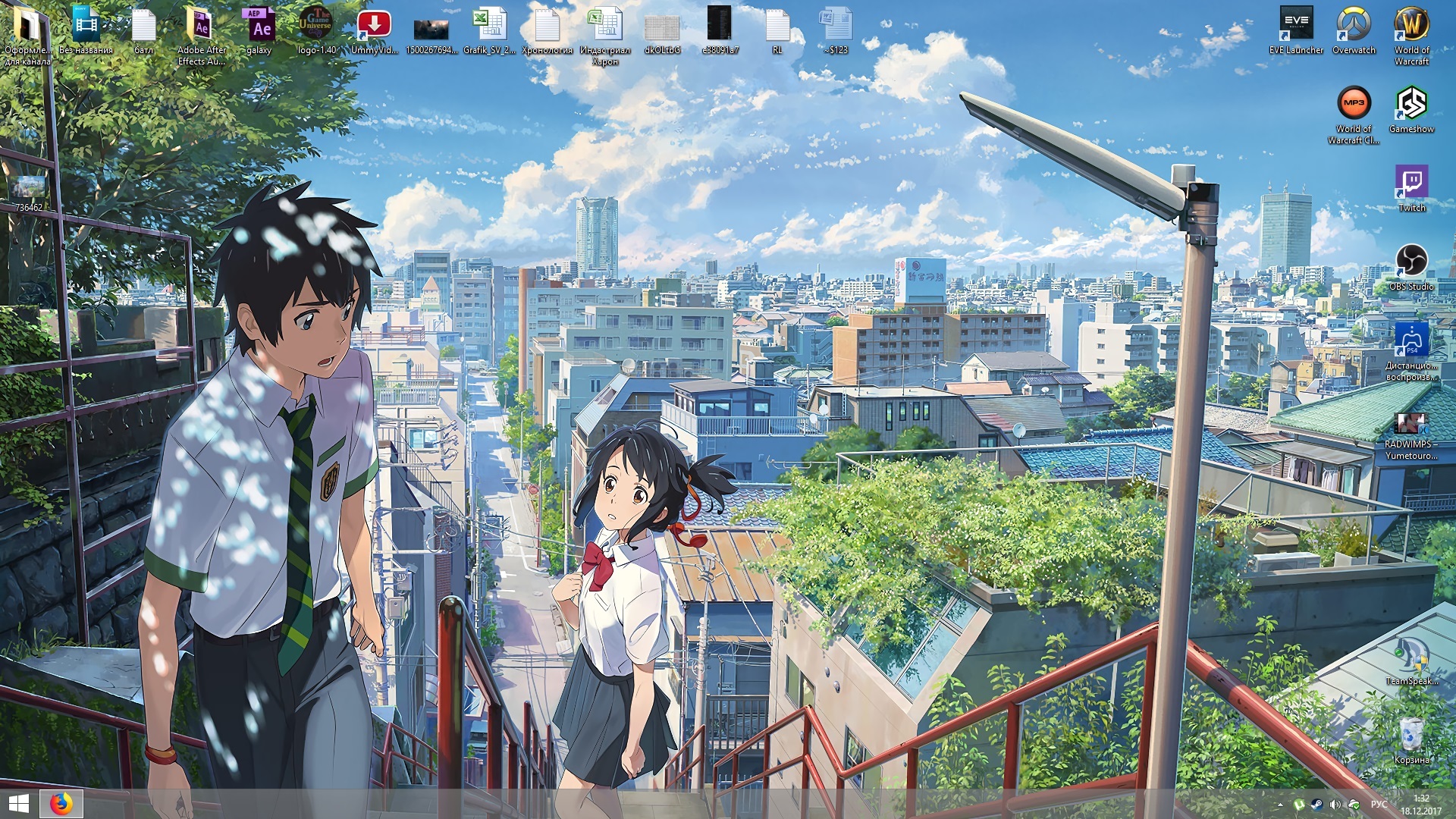The height and width of the screenshot is (819, 1456).
Task: Open the Windows Start menu
Action: pyautogui.click(x=18, y=804)
